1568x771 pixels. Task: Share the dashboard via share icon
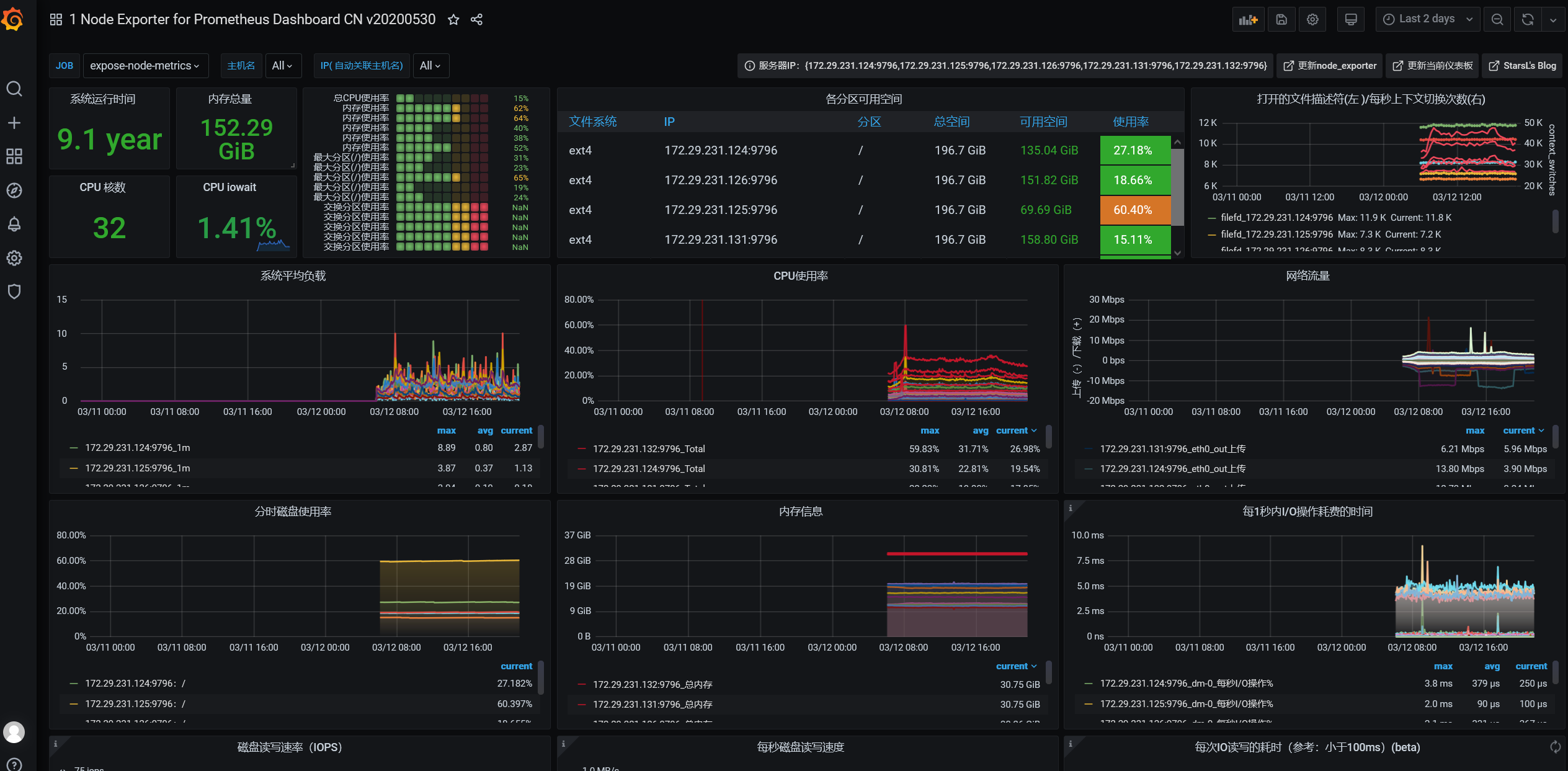pyautogui.click(x=476, y=20)
